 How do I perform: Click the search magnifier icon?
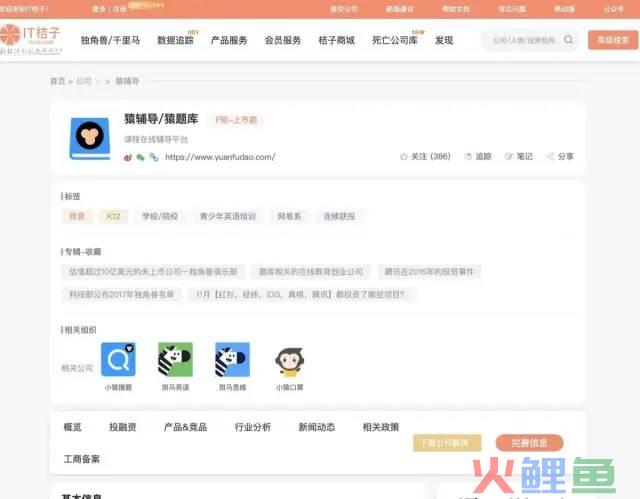click(569, 40)
